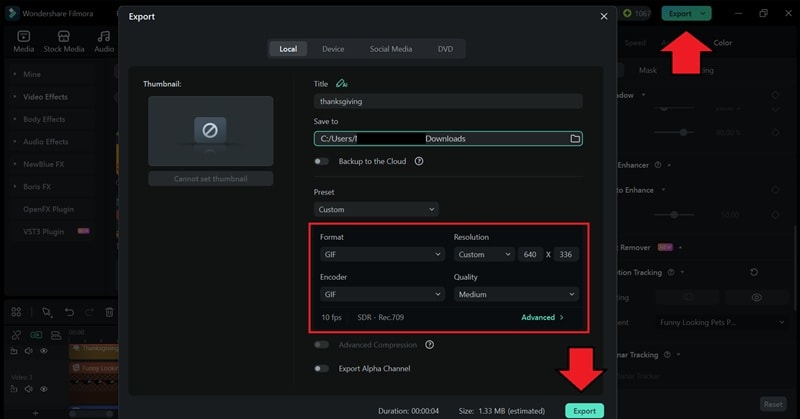Switch to the Device export tab
This screenshot has height=419, width=800.
click(333, 49)
